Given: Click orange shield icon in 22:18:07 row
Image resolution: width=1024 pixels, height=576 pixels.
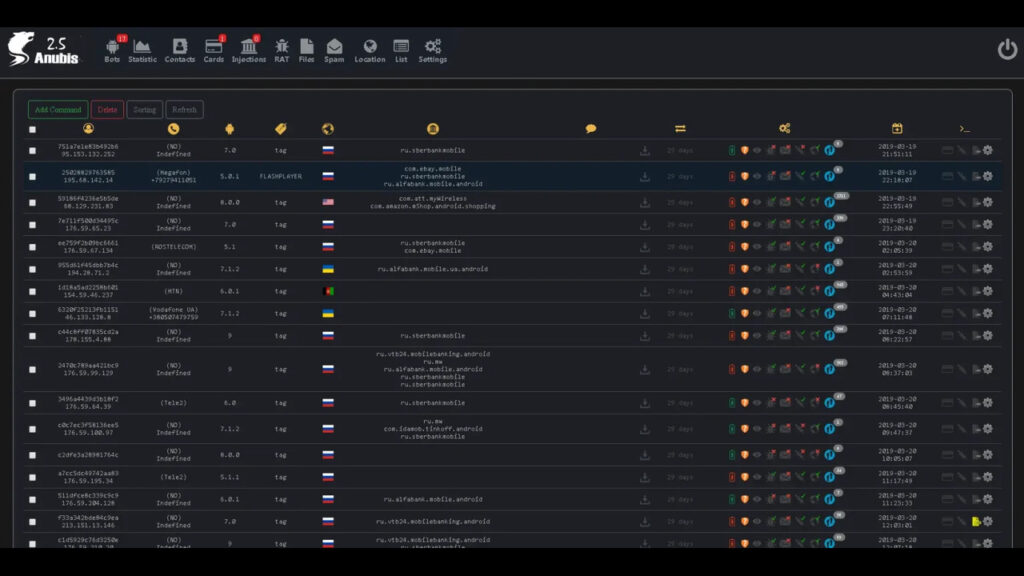Looking at the screenshot, I should tap(744, 176).
